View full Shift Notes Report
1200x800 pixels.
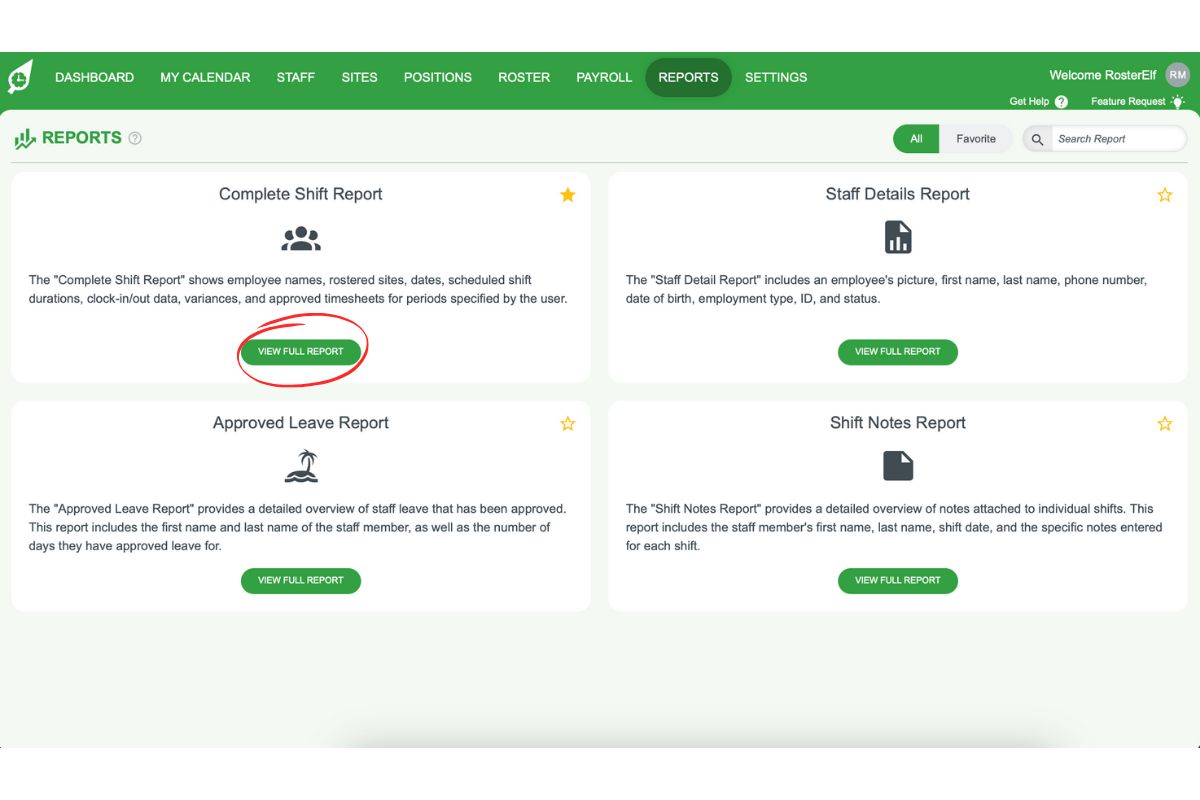(x=898, y=580)
